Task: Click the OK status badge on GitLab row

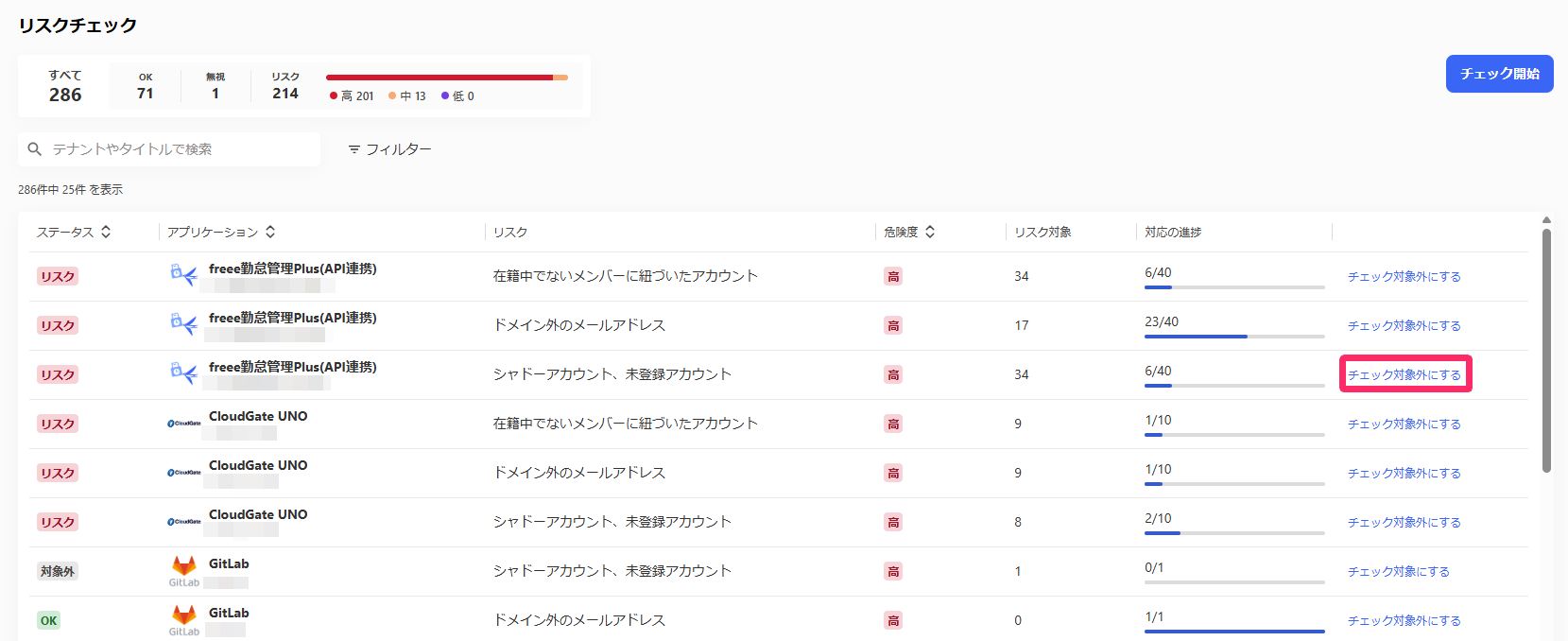Action: [x=48, y=620]
